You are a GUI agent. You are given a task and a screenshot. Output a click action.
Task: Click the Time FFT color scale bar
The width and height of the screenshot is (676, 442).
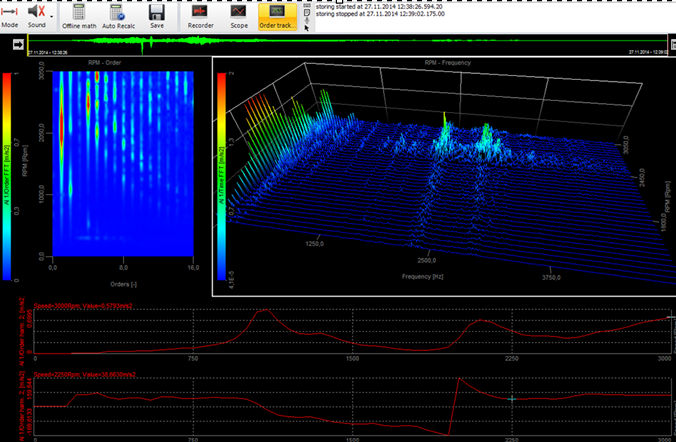coord(222,177)
